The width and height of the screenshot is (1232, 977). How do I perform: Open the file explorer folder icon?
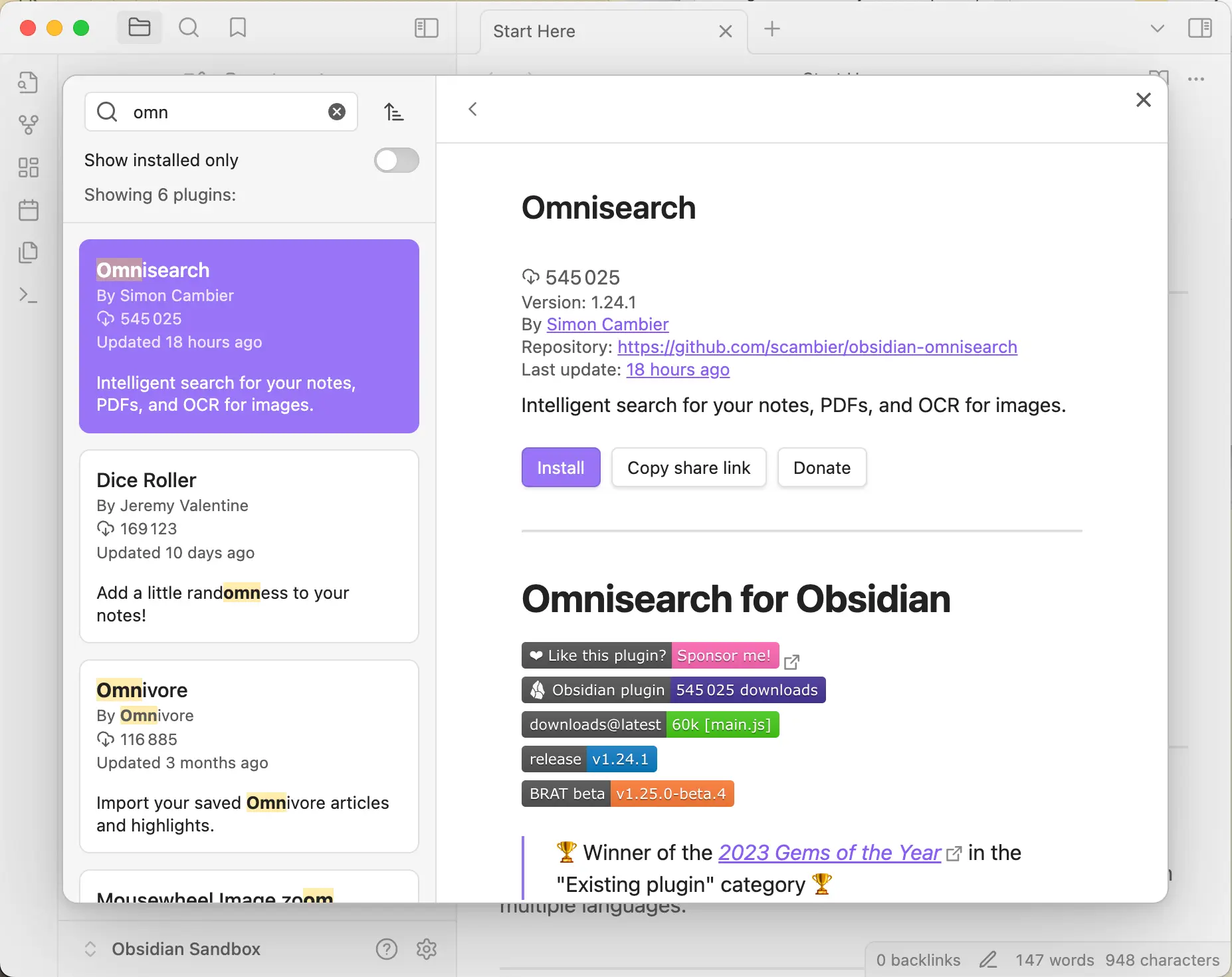tap(139, 28)
